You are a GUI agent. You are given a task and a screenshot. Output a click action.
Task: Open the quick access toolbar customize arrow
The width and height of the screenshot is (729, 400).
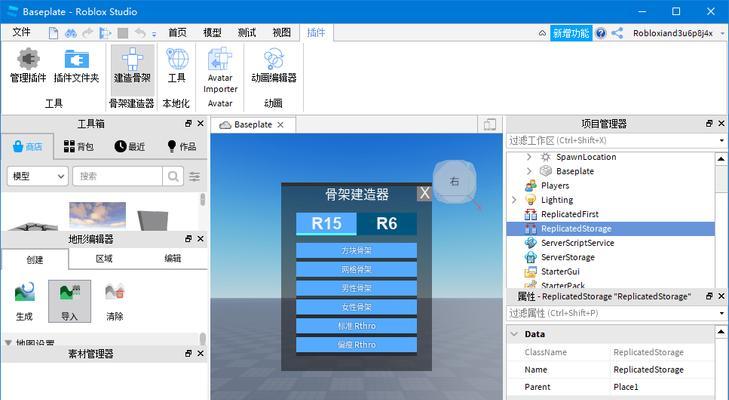[154, 34]
